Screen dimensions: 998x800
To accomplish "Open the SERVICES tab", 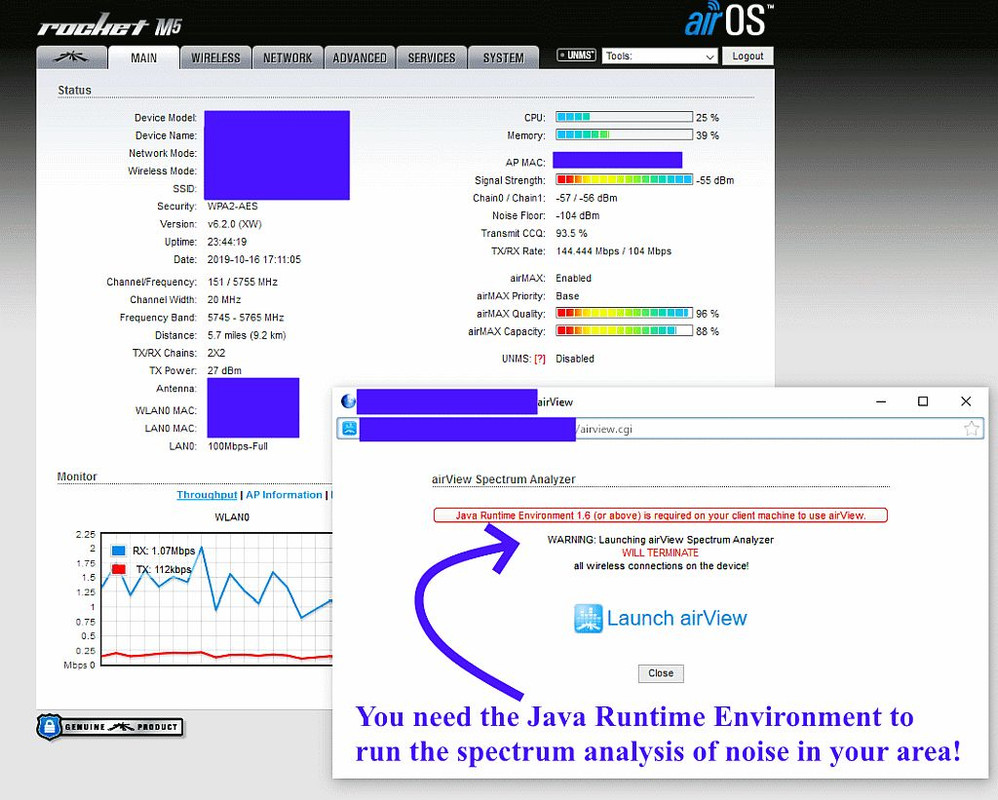I will point(432,57).
